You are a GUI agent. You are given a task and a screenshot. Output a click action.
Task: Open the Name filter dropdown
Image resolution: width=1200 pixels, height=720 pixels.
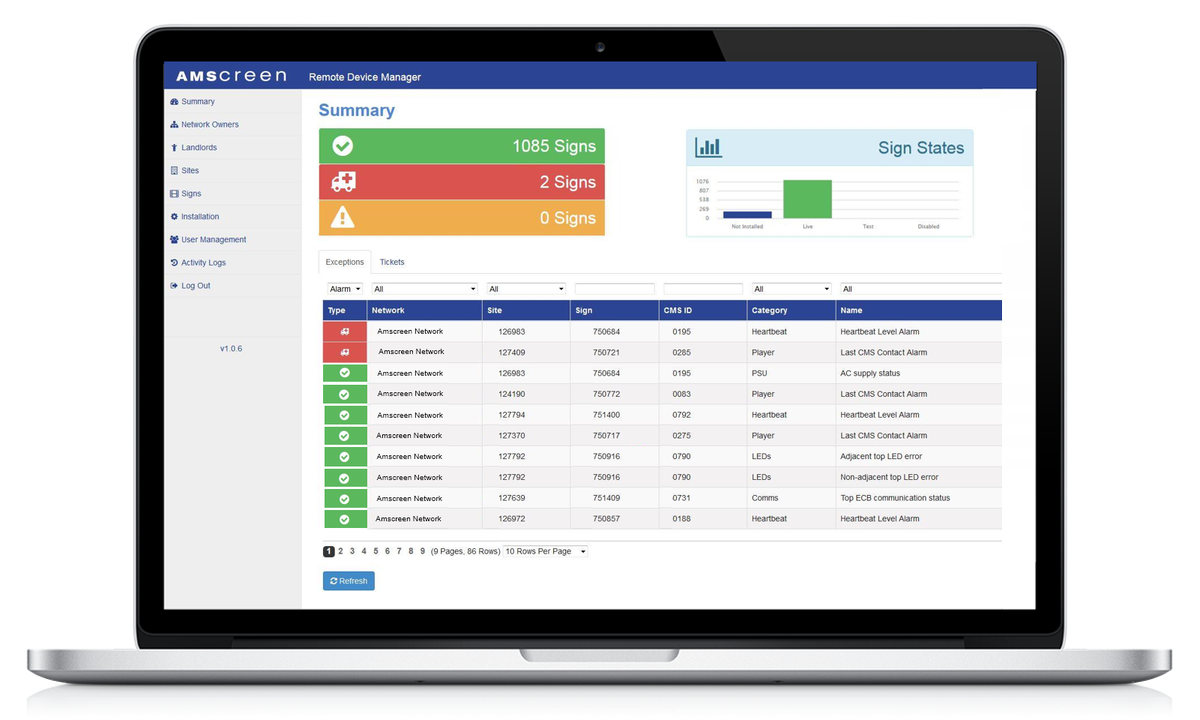tap(920, 289)
